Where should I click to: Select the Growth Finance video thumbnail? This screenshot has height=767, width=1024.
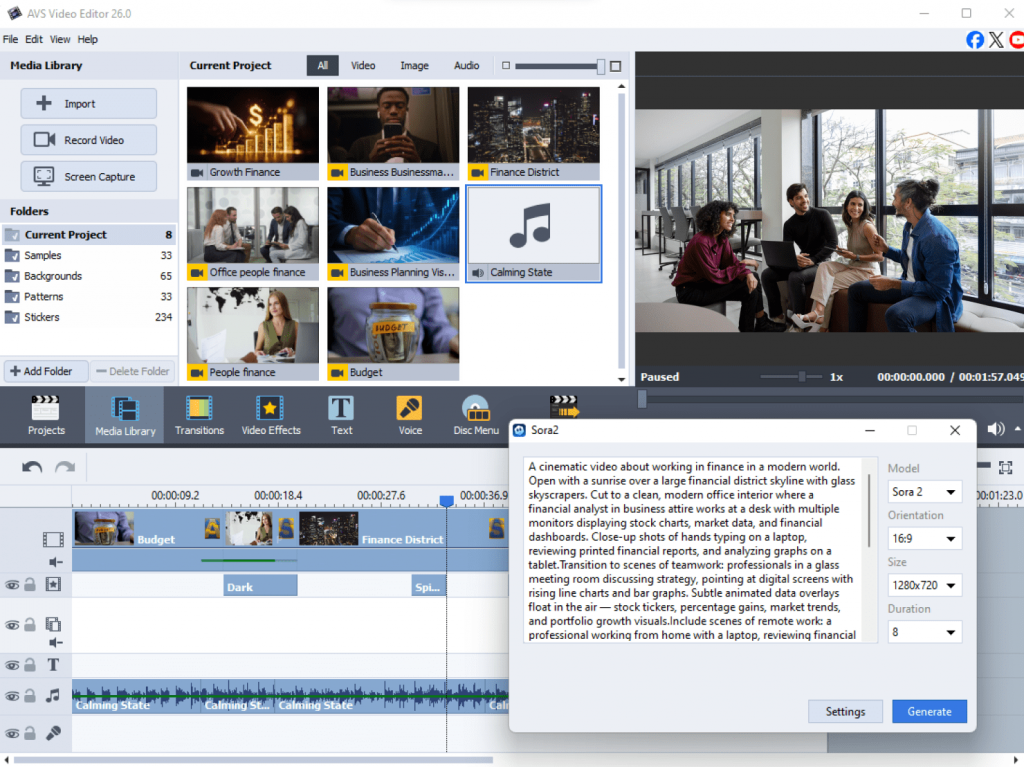tap(253, 126)
